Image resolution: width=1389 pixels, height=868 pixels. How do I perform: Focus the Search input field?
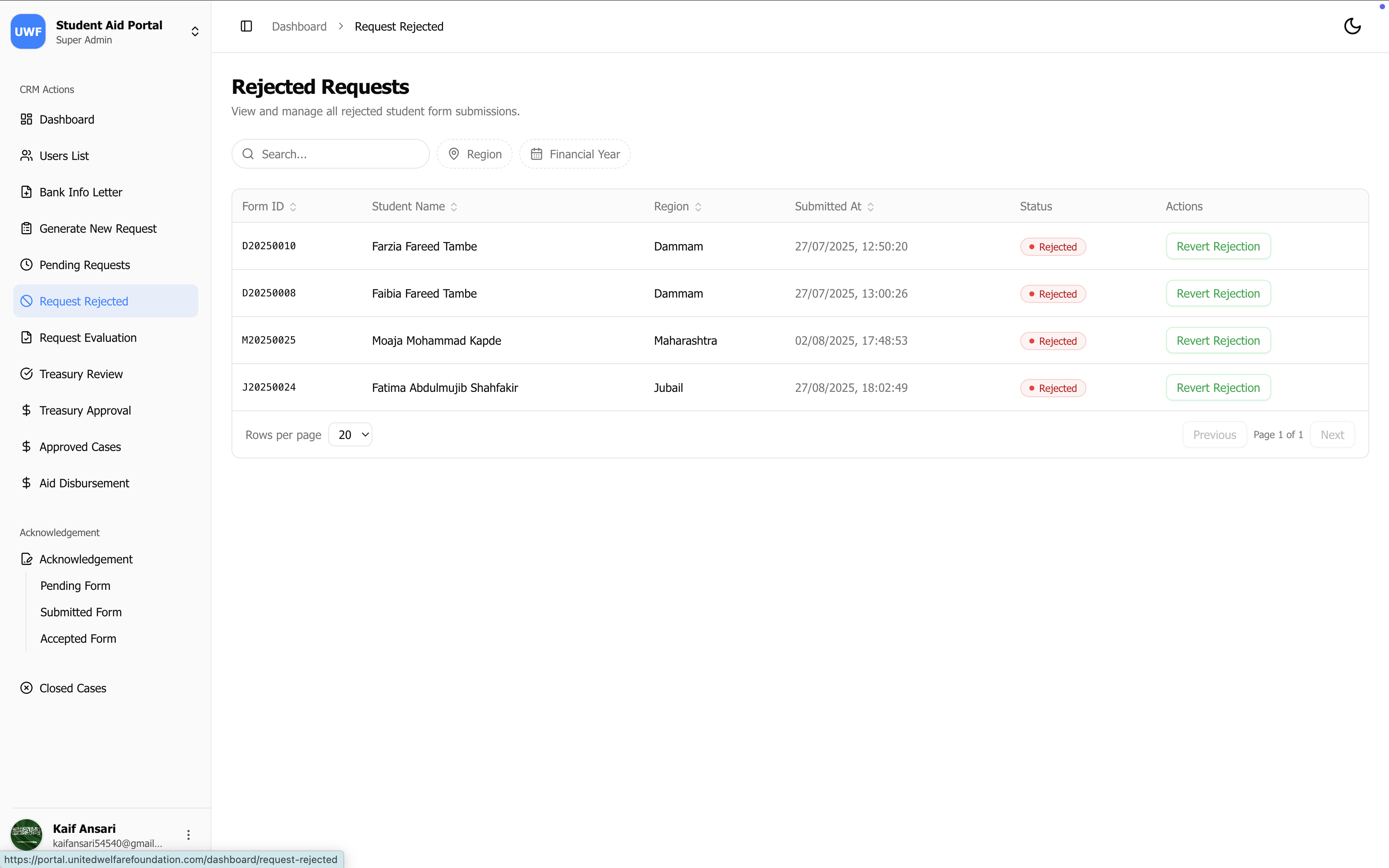(x=331, y=154)
